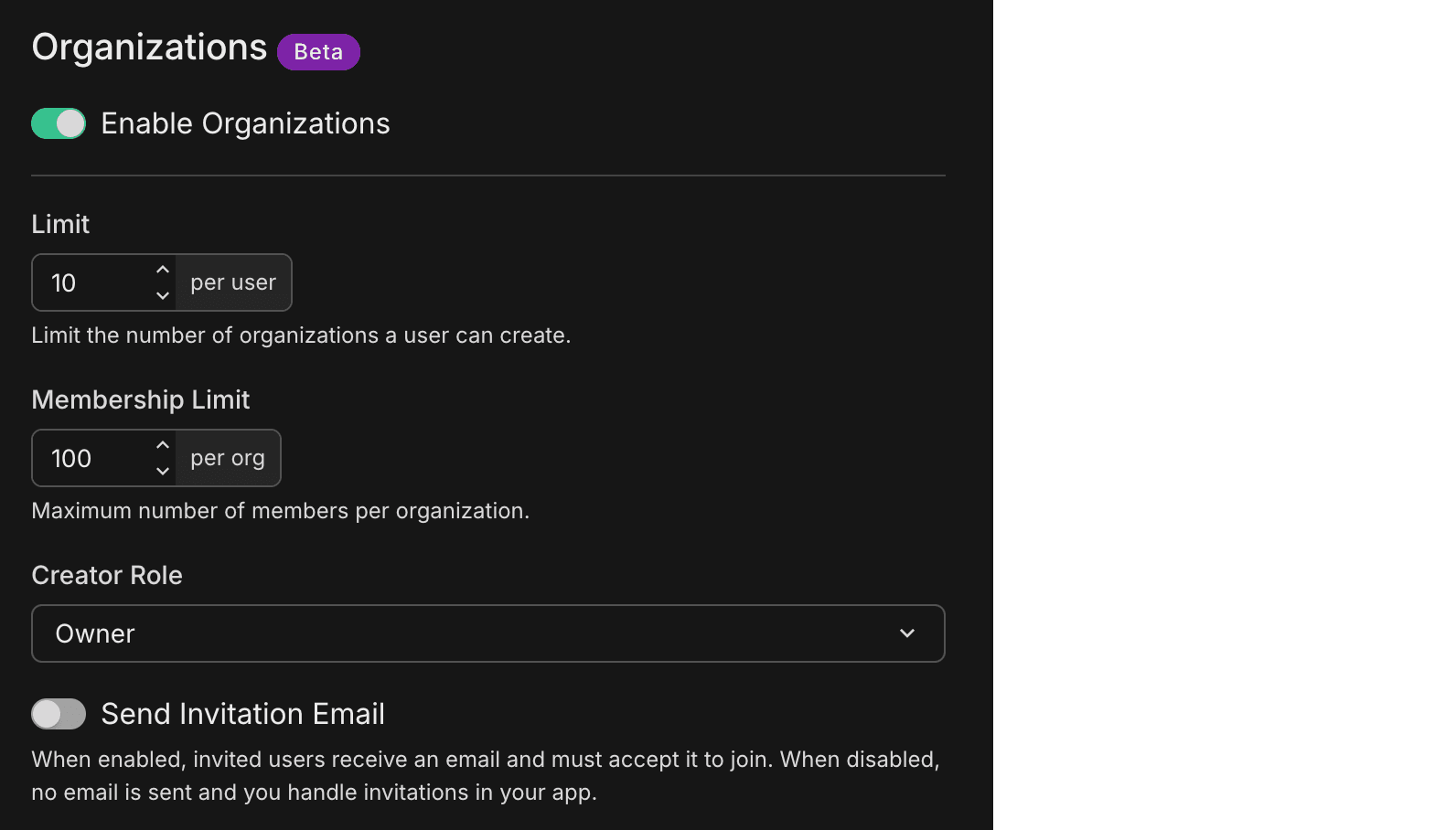Enable the Send Invitation Email toggle
The image size is (1456, 830).
59,714
